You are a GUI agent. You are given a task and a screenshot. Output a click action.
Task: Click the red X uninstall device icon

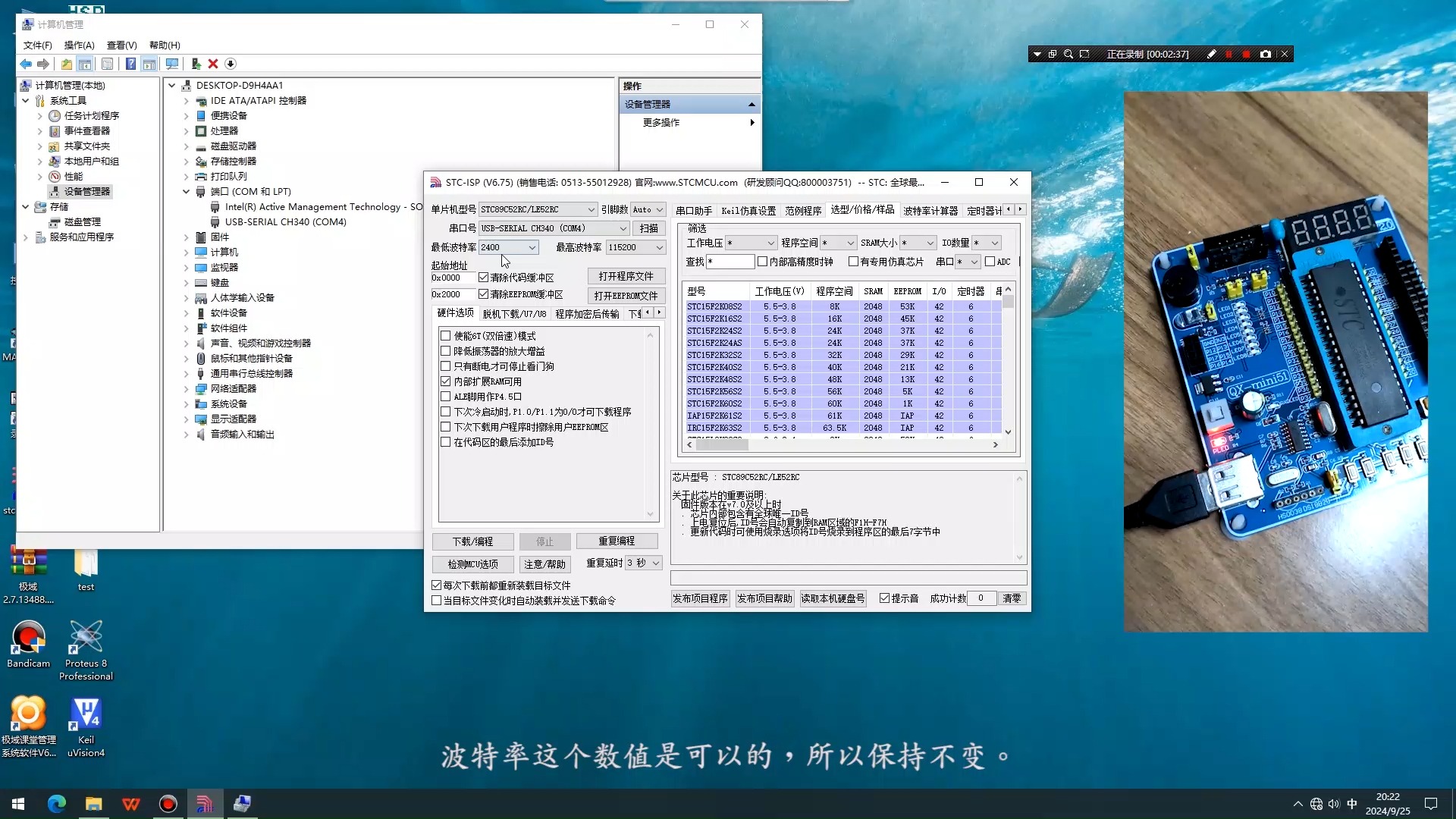pos(213,64)
